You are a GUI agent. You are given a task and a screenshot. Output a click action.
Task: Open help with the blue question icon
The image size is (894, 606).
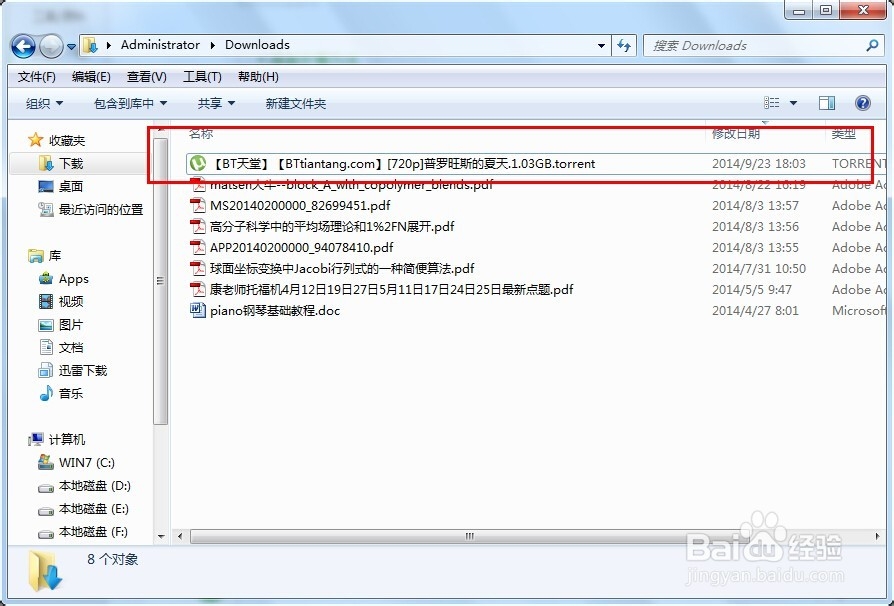tap(863, 103)
